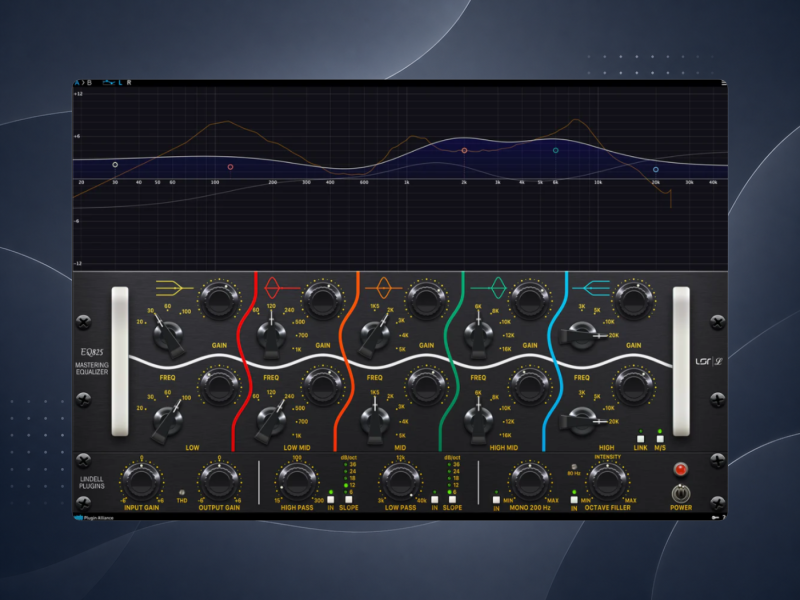Click the lower HIGH MID frequency selector
The width and height of the screenshot is (800, 600).
pyautogui.click(x=479, y=421)
